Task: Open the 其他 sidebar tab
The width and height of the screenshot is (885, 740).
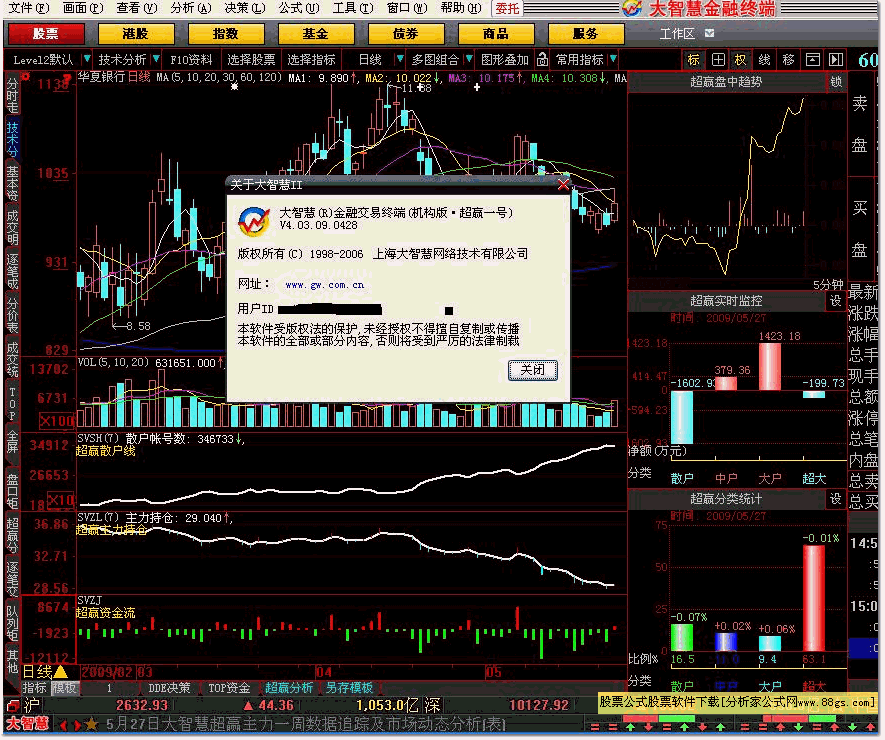Action: (x=12, y=661)
